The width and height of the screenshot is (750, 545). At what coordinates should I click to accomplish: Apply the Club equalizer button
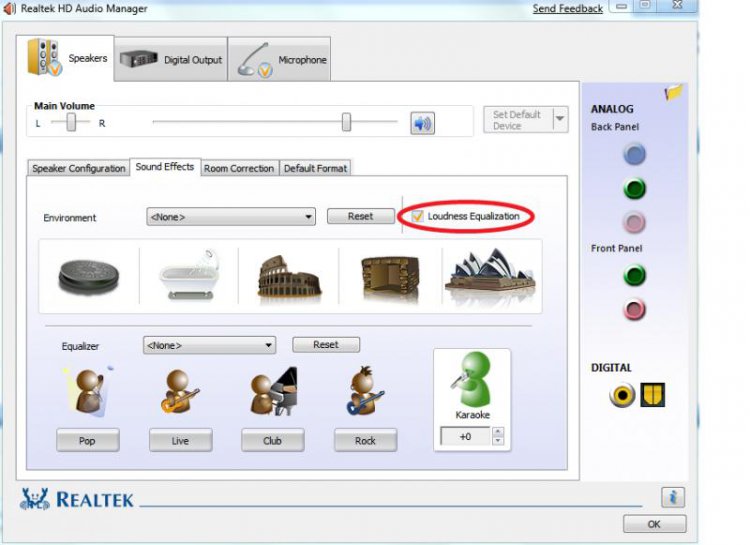click(x=273, y=440)
